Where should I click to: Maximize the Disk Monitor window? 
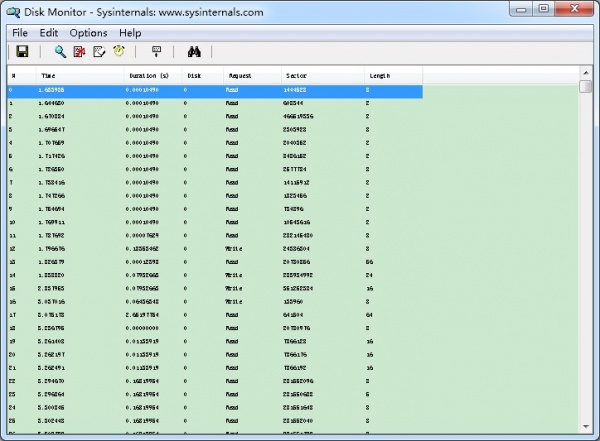[544, 9]
